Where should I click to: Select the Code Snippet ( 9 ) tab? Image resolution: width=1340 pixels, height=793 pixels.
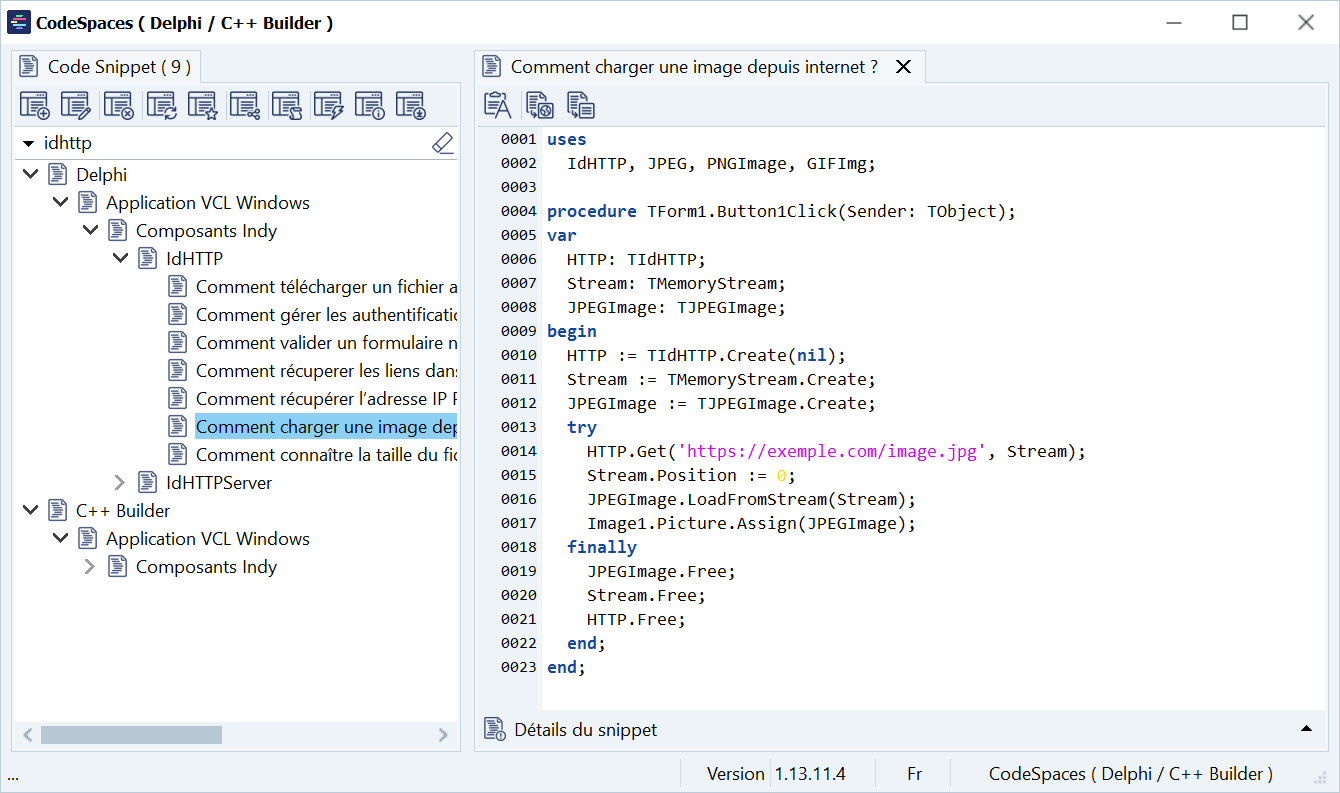[106, 67]
